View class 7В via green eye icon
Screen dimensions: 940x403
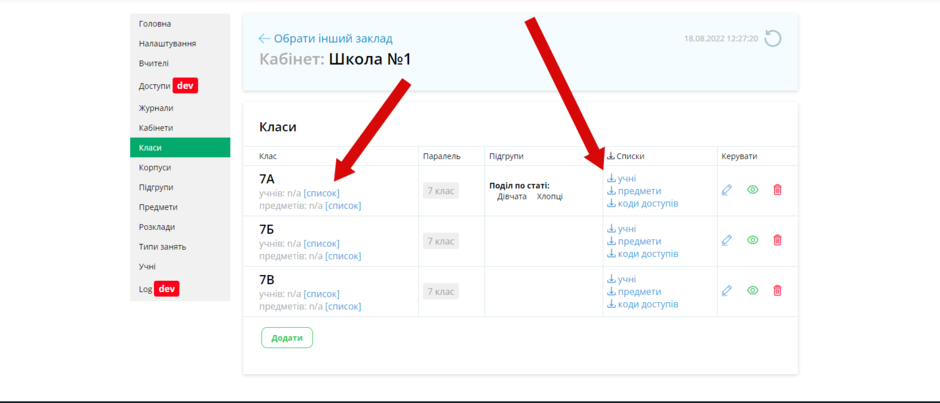(x=753, y=291)
